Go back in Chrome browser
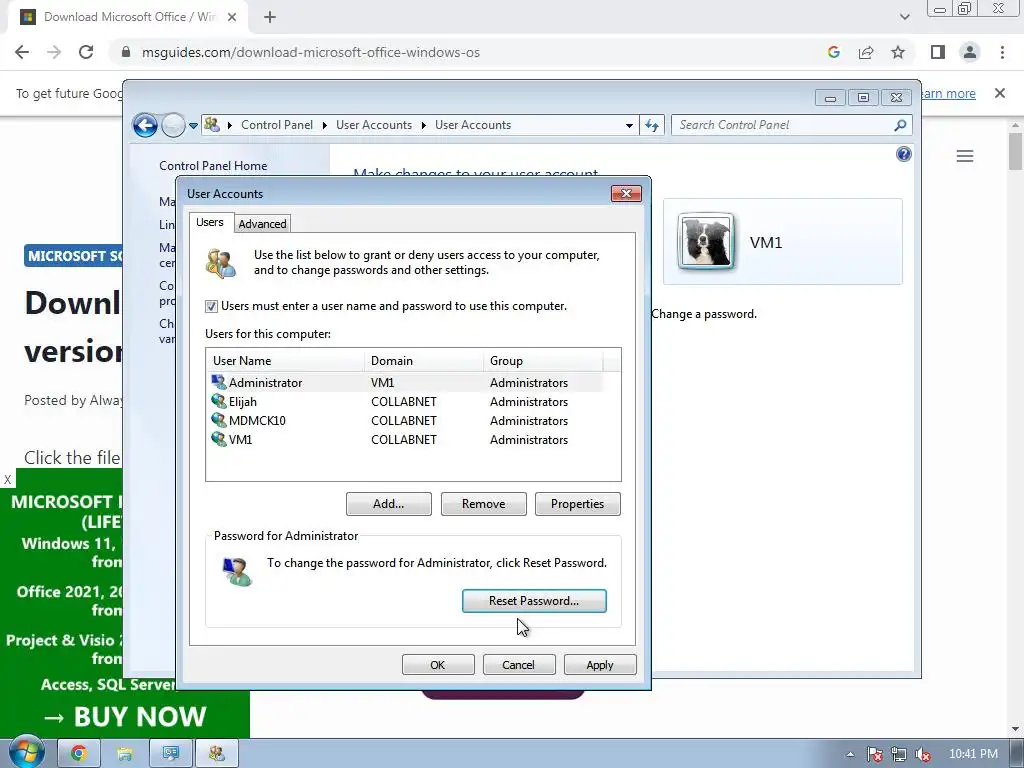The image size is (1024, 768). click(x=22, y=52)
